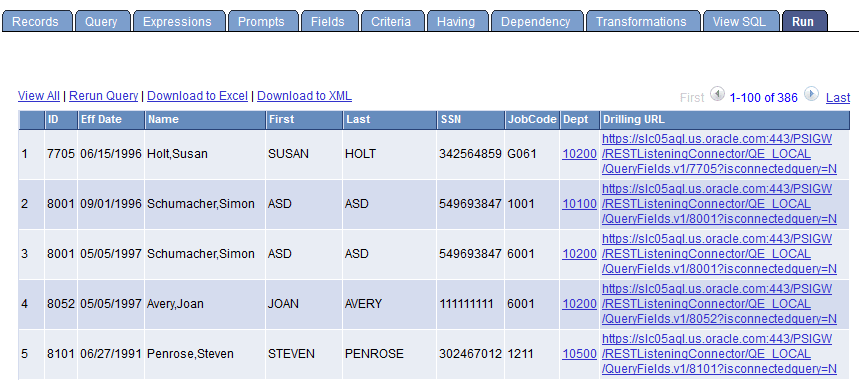The image size is (859, 380).
Task: Click the SSN column header
Action: (x=471, y=119)
